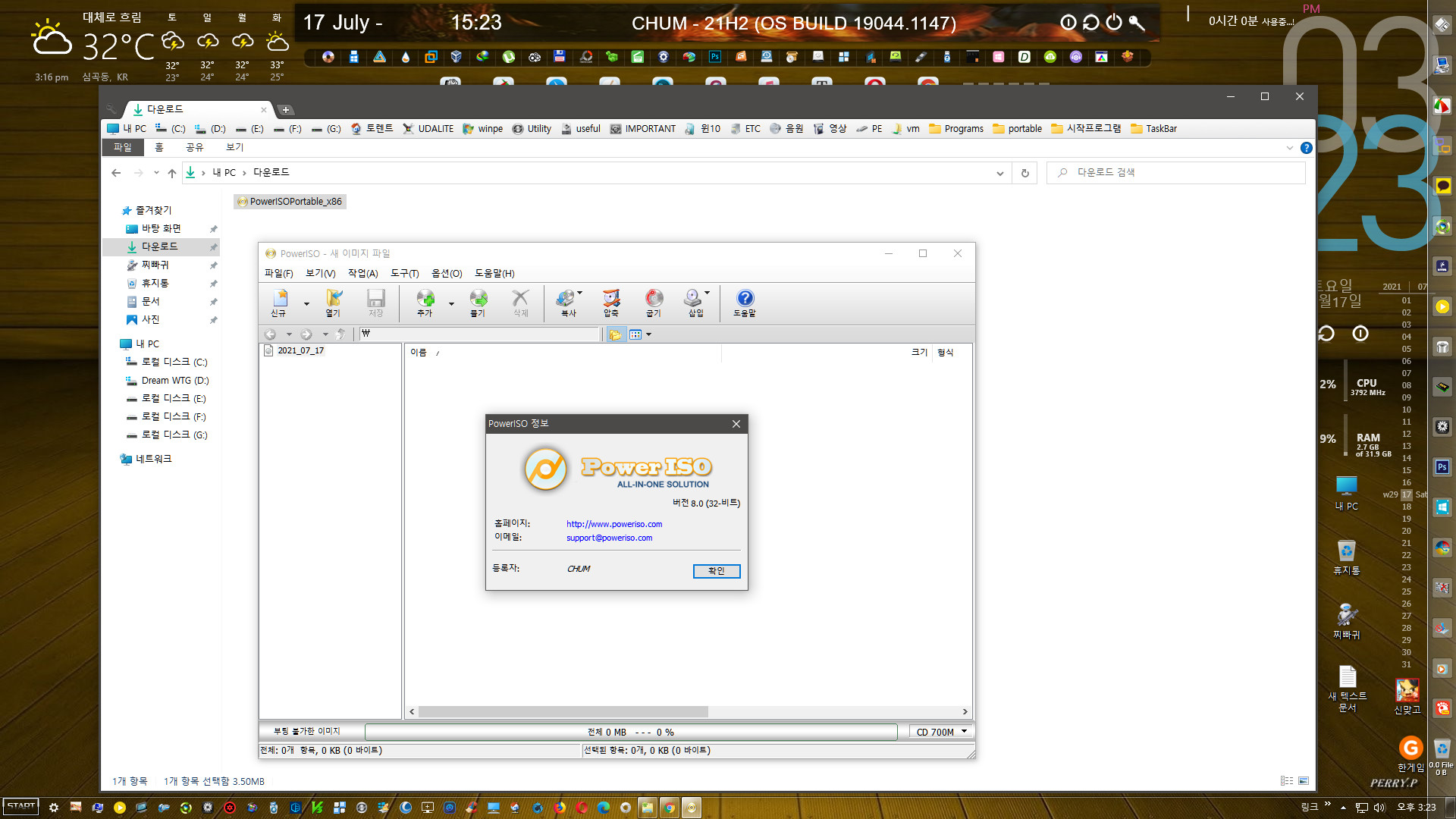Click PowerISO's back navigation arrow icon
This screenshot has width=1456, height=819.
pos(270,334)
